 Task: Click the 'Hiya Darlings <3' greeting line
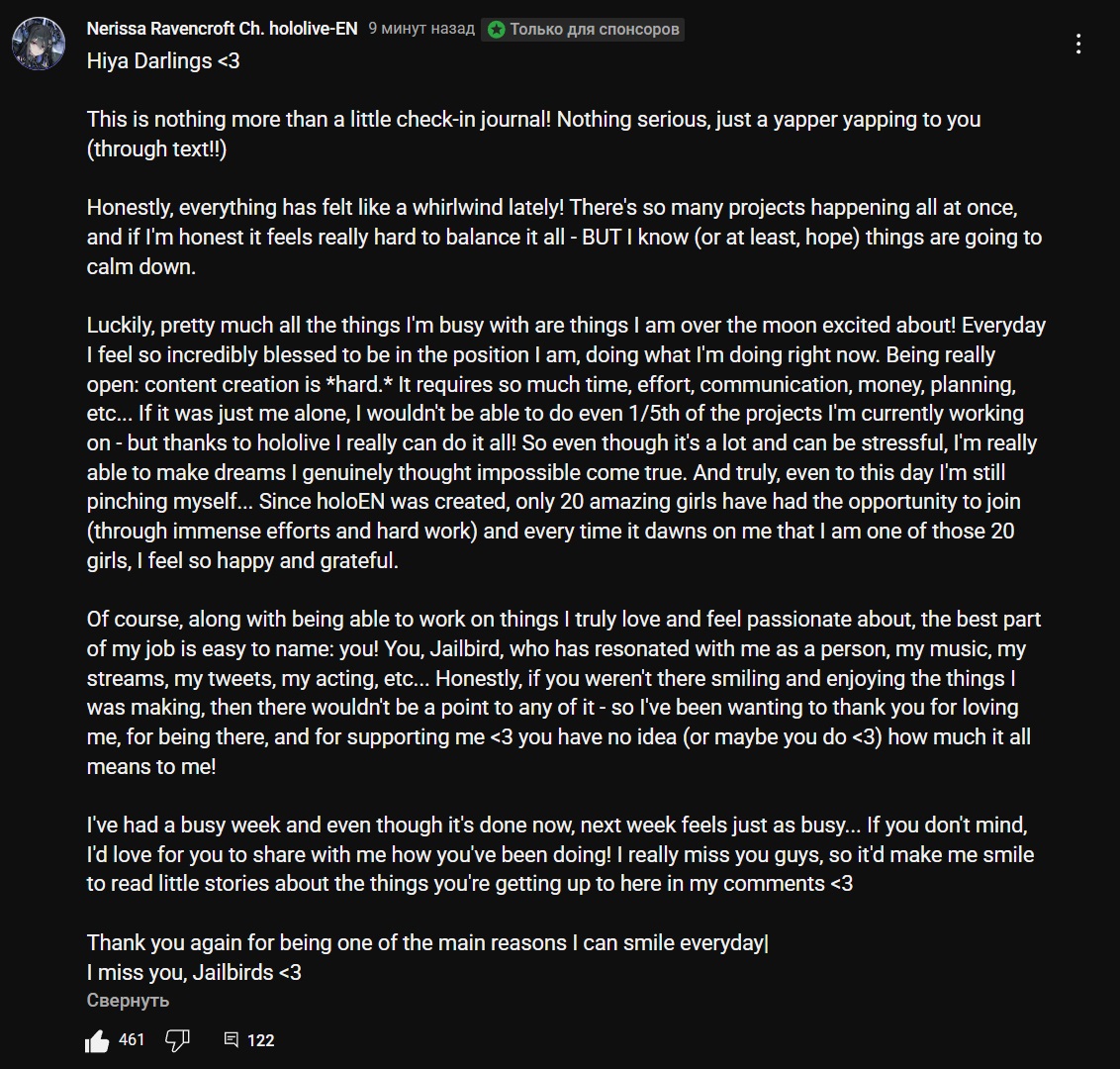pyautogui.click(x=163, y=60)
